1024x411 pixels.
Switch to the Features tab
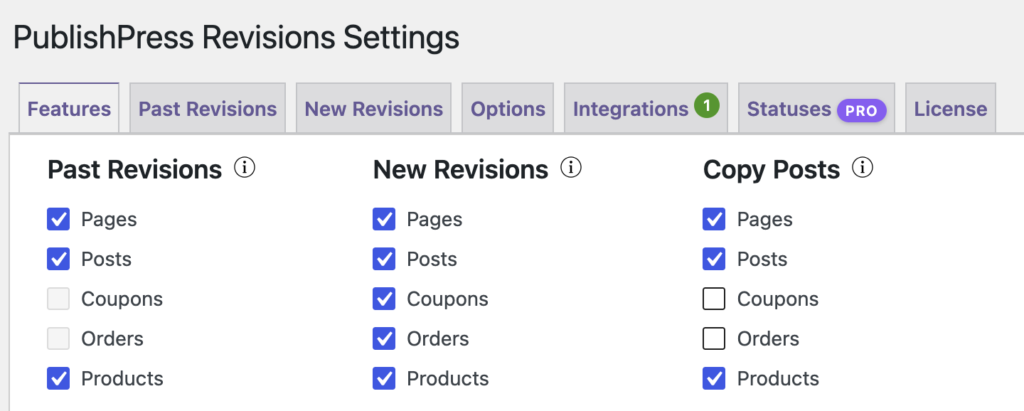69,108
